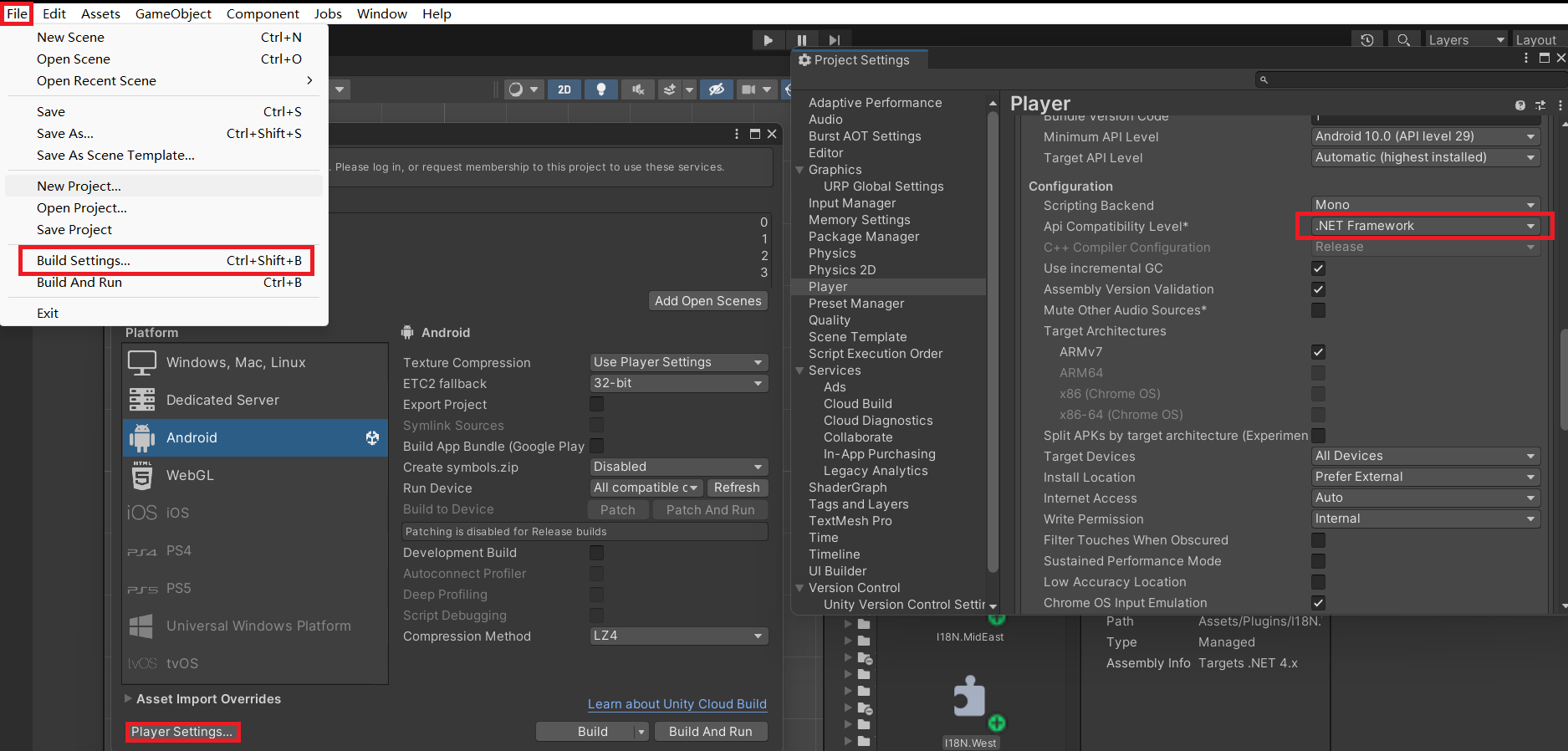The image size is (1568, 751).
Task: Select PS4 platform
Action: tap(255, 550)
